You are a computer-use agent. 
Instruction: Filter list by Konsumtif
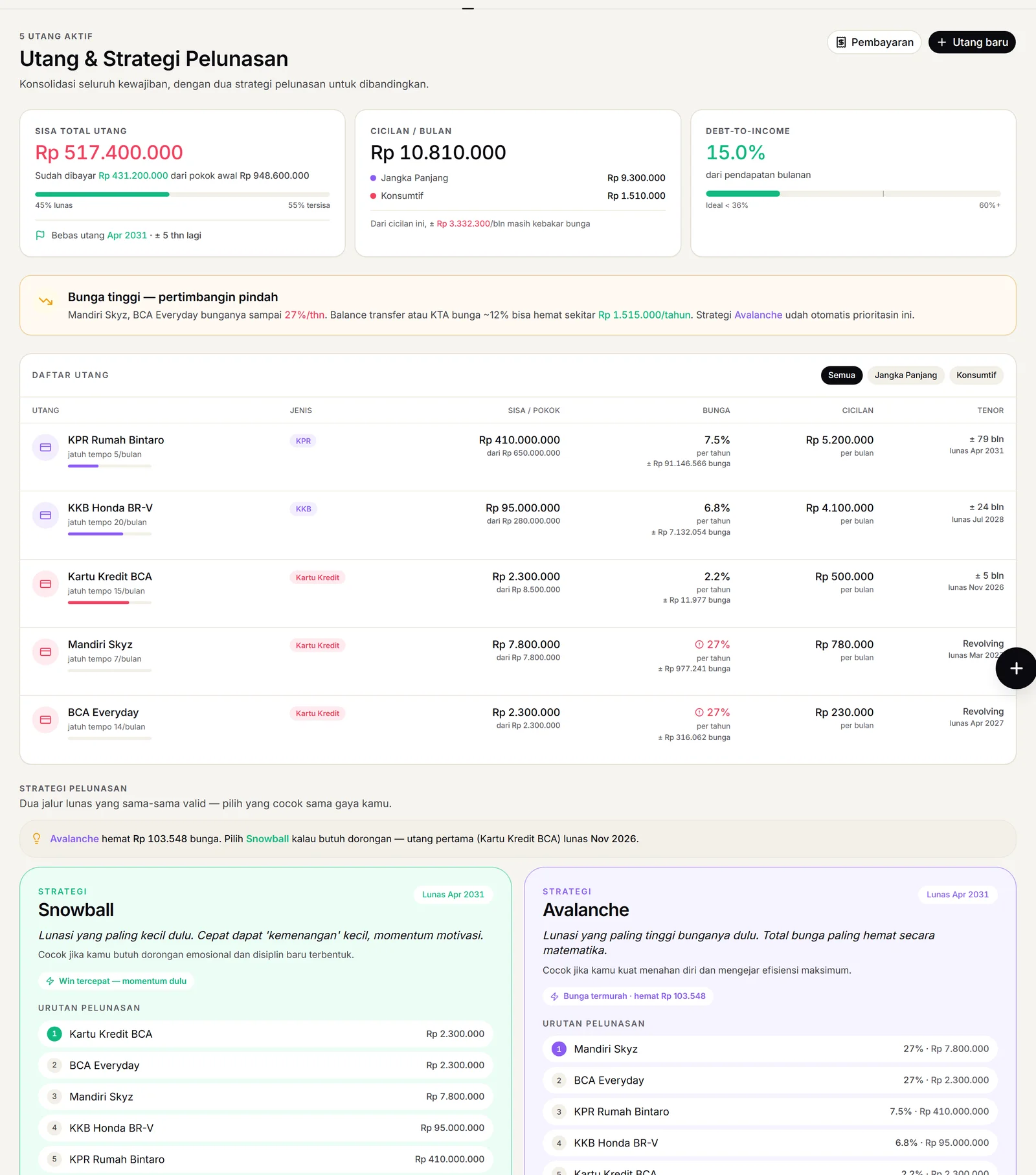(x=976, y=375)
